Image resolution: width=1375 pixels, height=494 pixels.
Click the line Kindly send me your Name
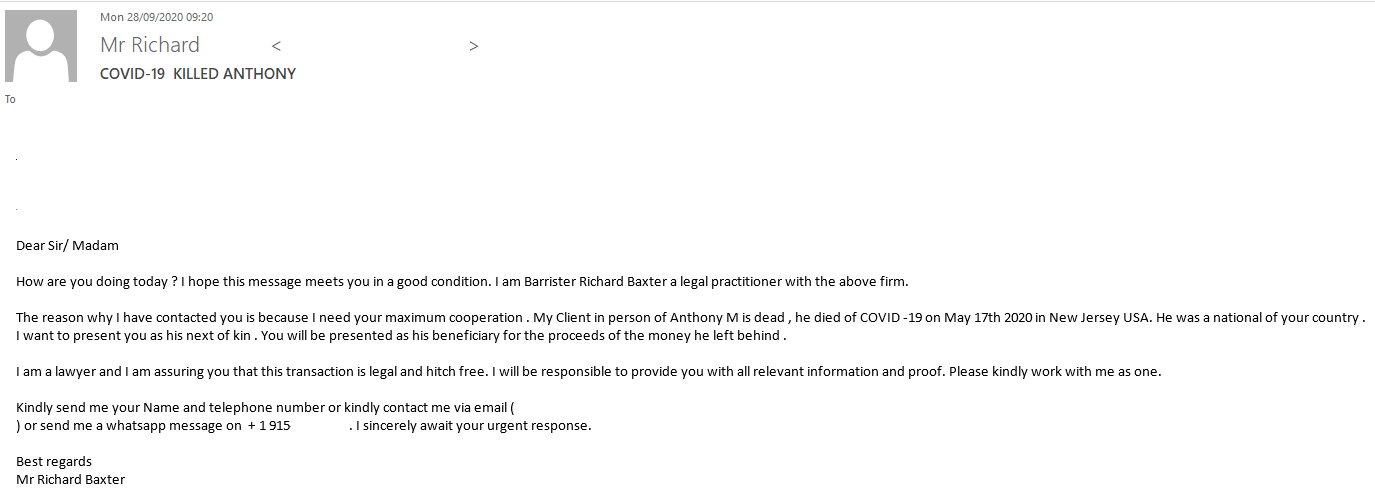pyautogui.click(x=265, y=408)
